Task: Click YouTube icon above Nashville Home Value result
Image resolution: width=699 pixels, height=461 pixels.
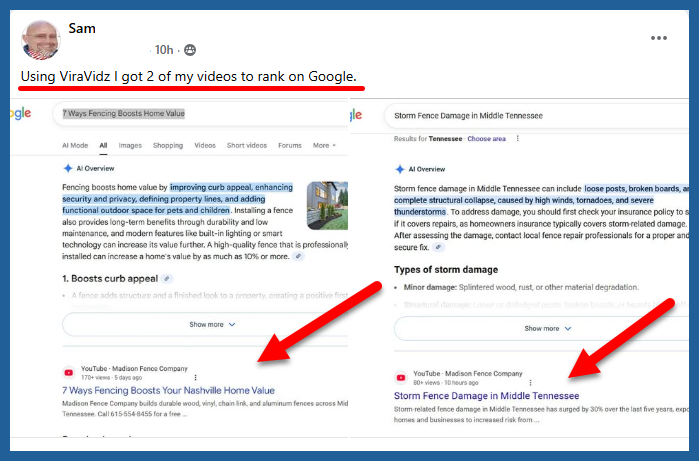Action: click(69, 373)
